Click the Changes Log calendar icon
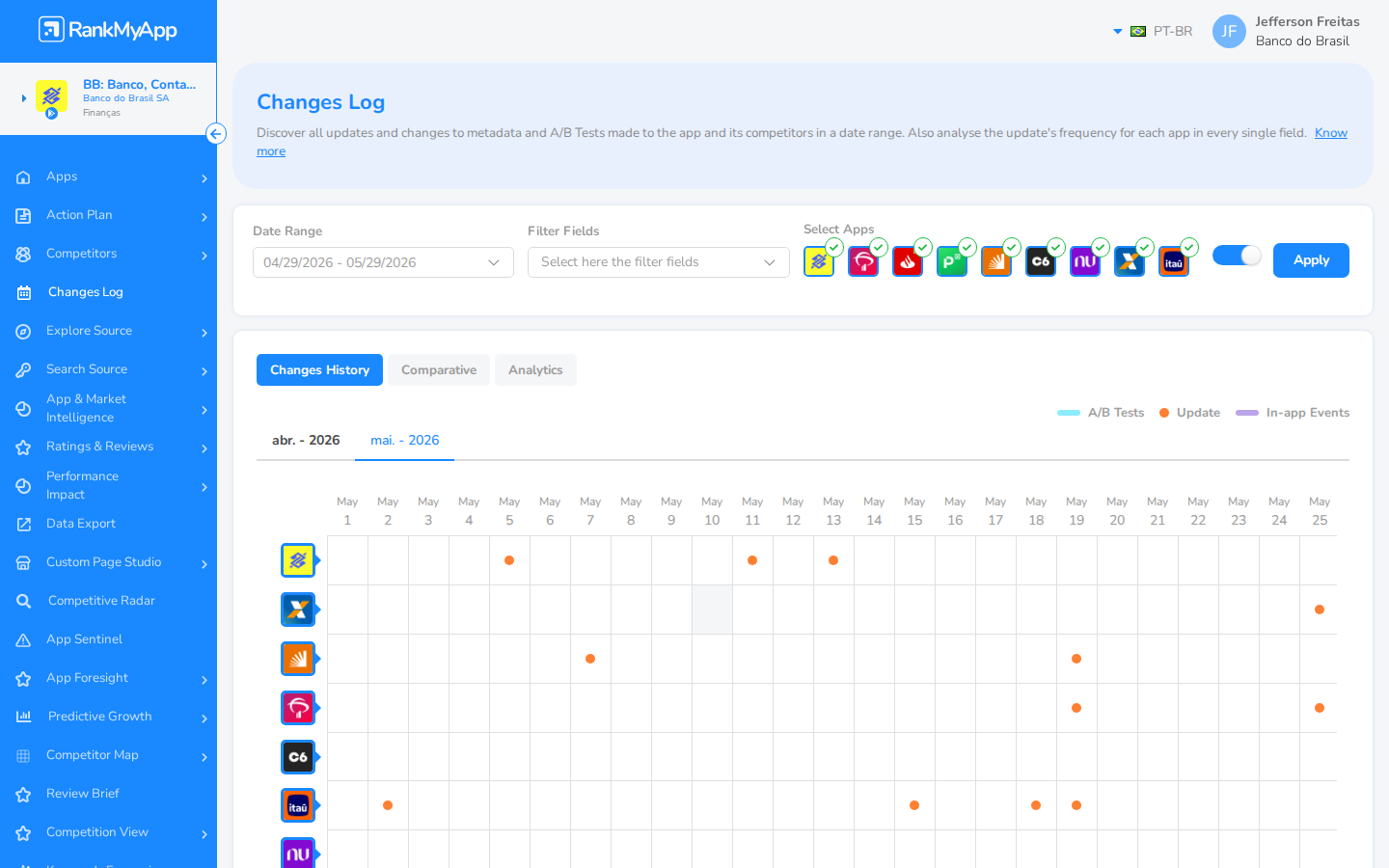Screen dimensions: 1389x868 23,292
